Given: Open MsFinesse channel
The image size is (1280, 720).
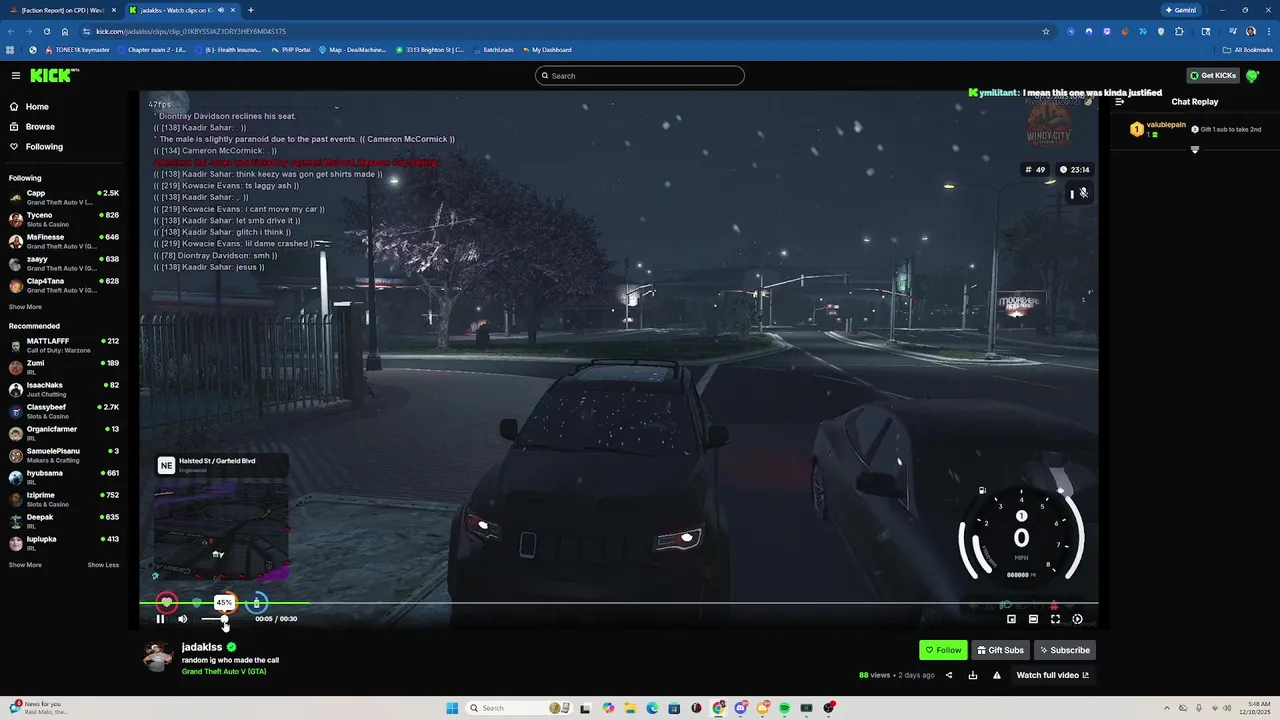Looking at the screenshot, I should click(x=64, y=241).
